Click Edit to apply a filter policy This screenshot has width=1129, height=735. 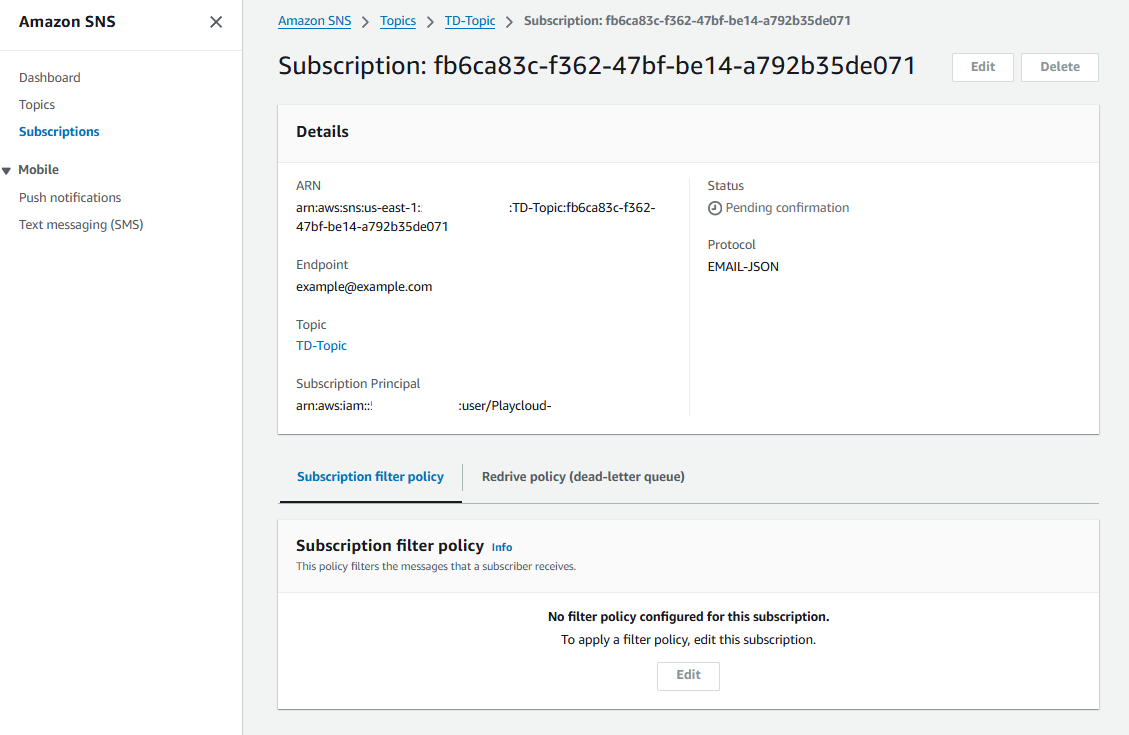(688, 676)
